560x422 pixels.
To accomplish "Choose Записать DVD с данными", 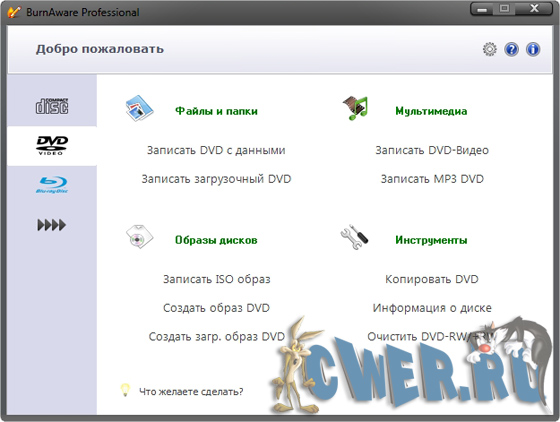I will click(x=216, y=150).
